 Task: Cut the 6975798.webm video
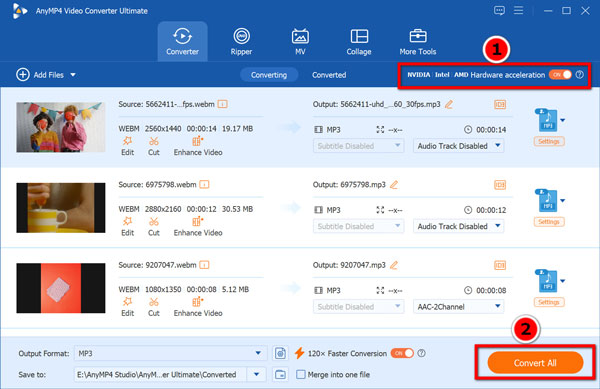click(153, 226)
